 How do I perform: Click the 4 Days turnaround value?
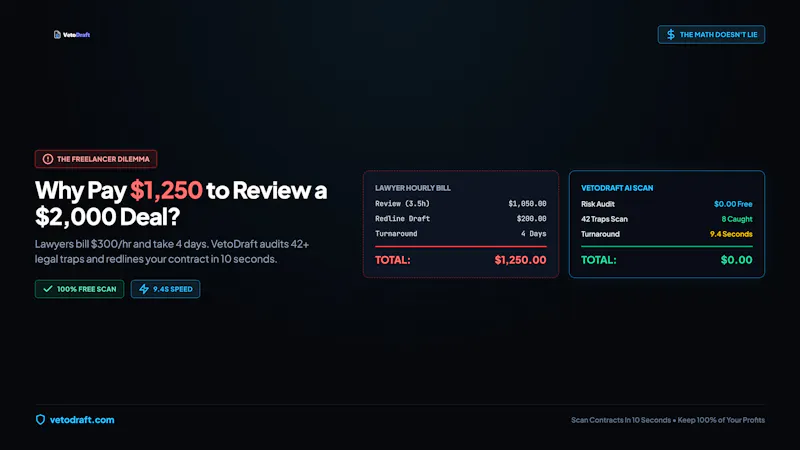(x=533, y=234)
